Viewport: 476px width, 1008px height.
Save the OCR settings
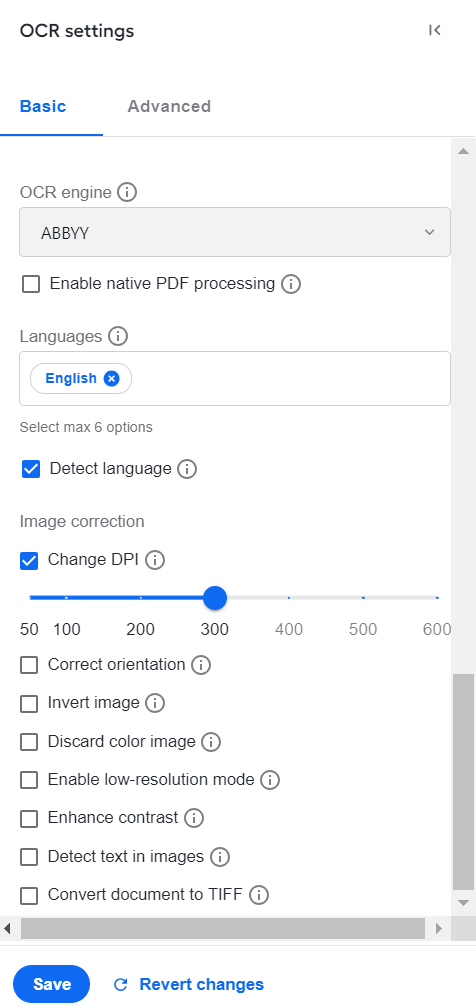click(51, 984)
